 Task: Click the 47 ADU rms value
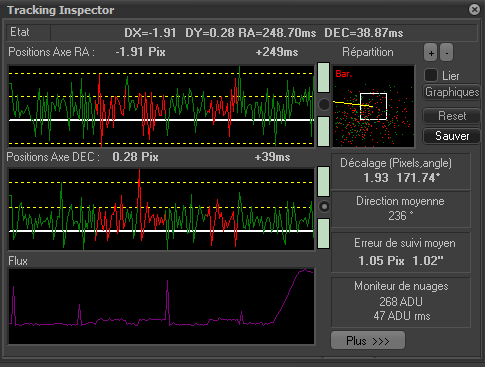(x=402, y=316)
